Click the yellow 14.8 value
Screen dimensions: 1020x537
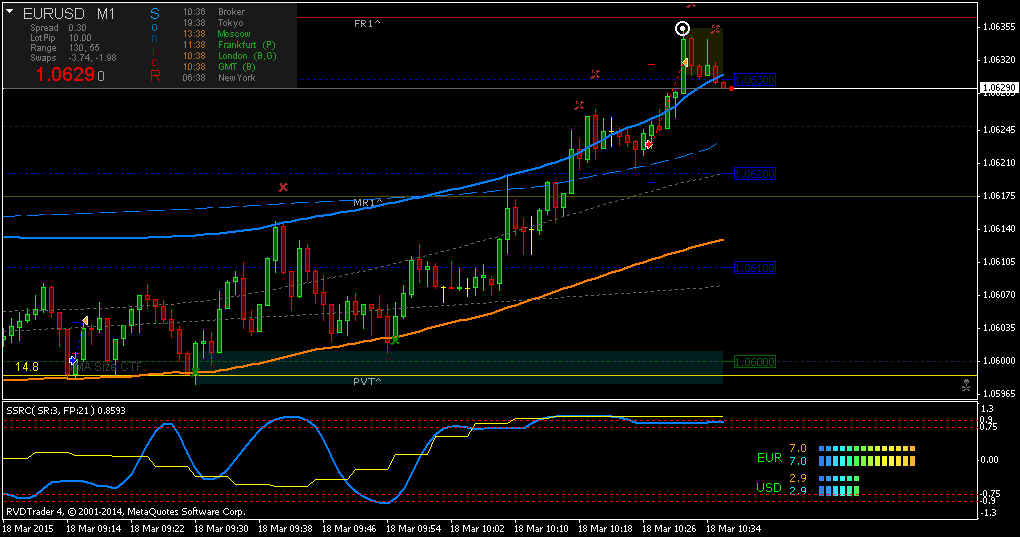click(27, 367)
